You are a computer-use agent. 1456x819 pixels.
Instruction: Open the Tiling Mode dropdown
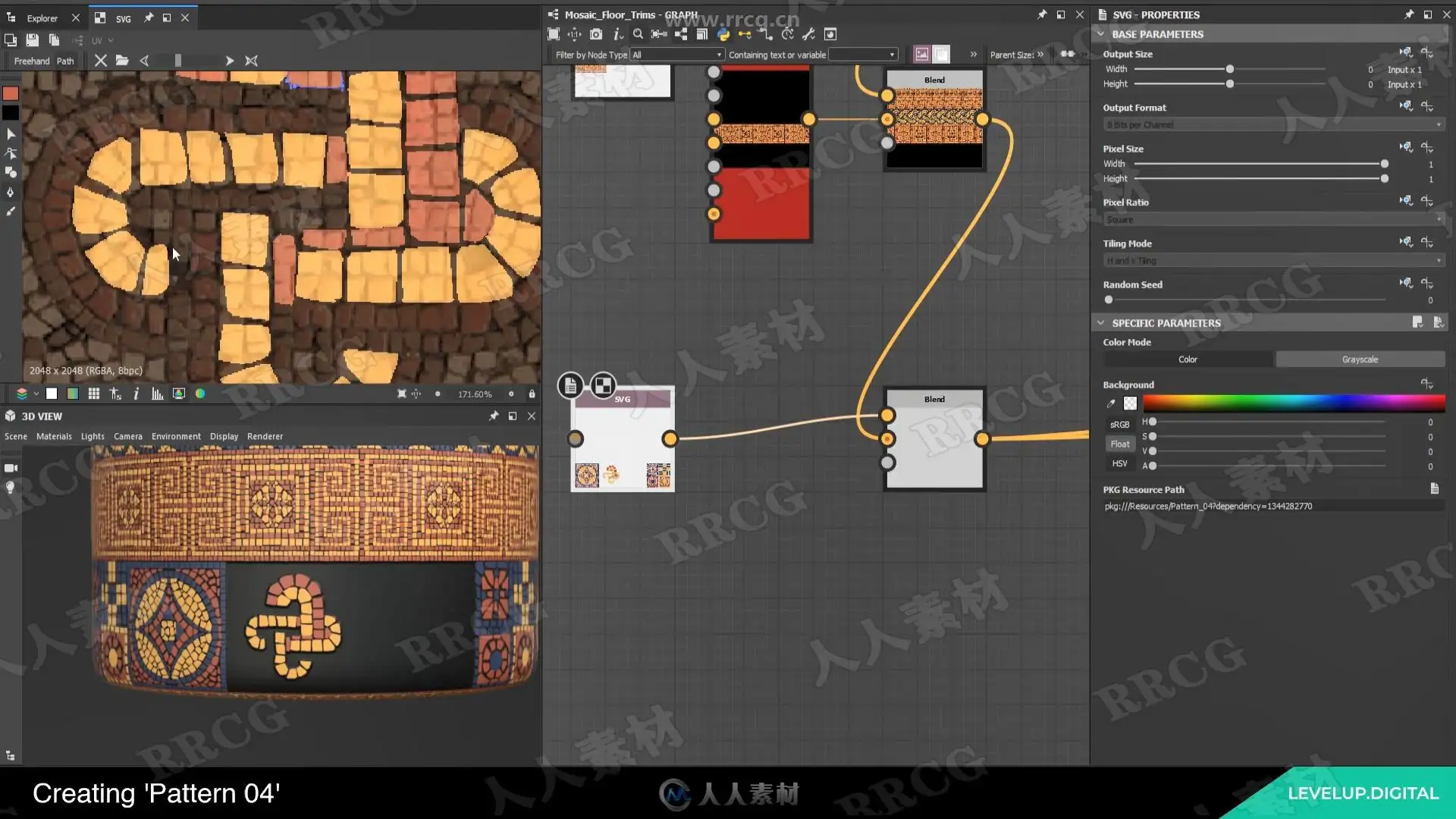1273,261
